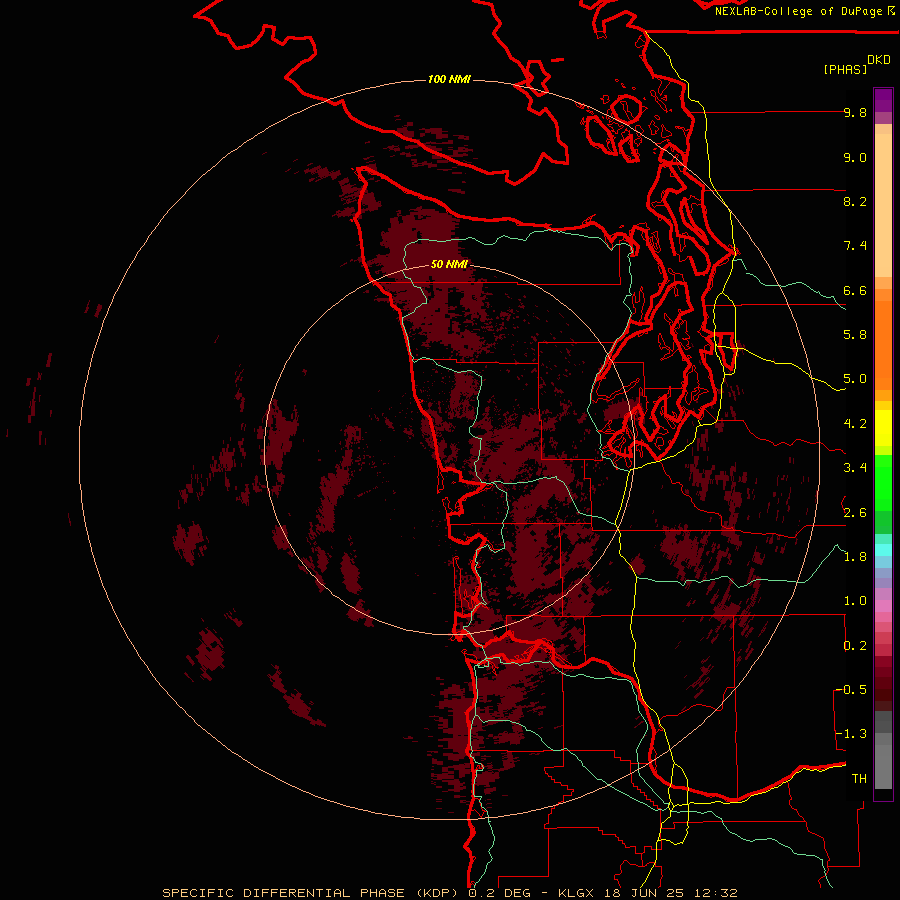900x900 pixels.
Task: Click the SPECIFIC DIFFERENTIAL PHASE caption text
Action: (284, 893)
